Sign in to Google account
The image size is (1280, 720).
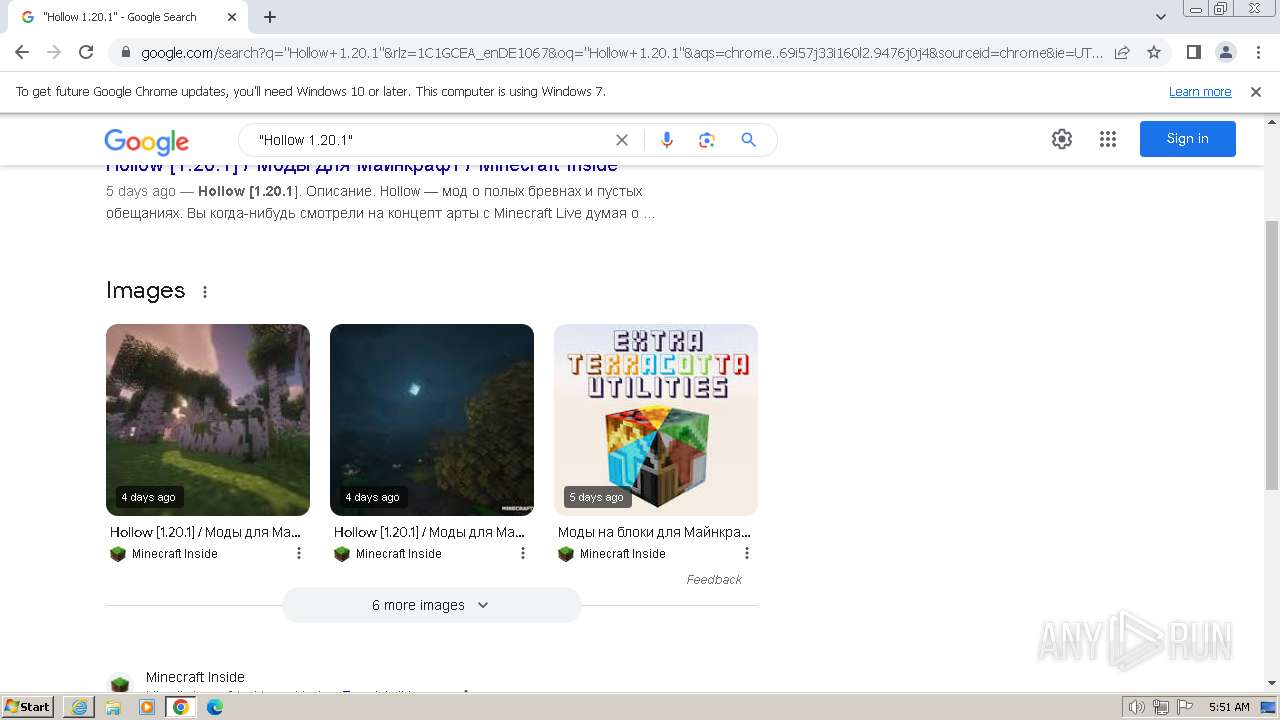1188,139
